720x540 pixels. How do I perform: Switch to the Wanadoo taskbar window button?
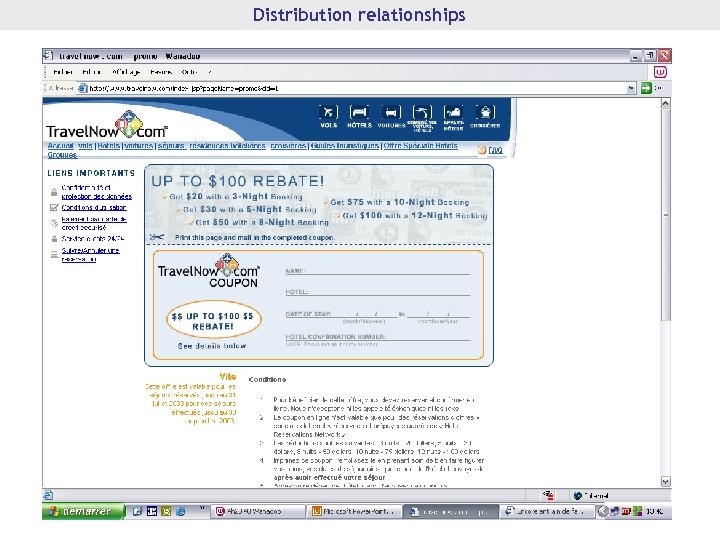coord(259,512)
